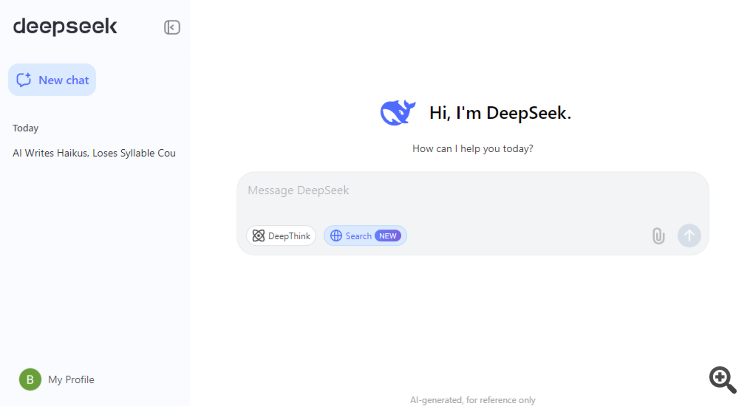Collapse the sidebar with the panel icon

pos(172,27)
